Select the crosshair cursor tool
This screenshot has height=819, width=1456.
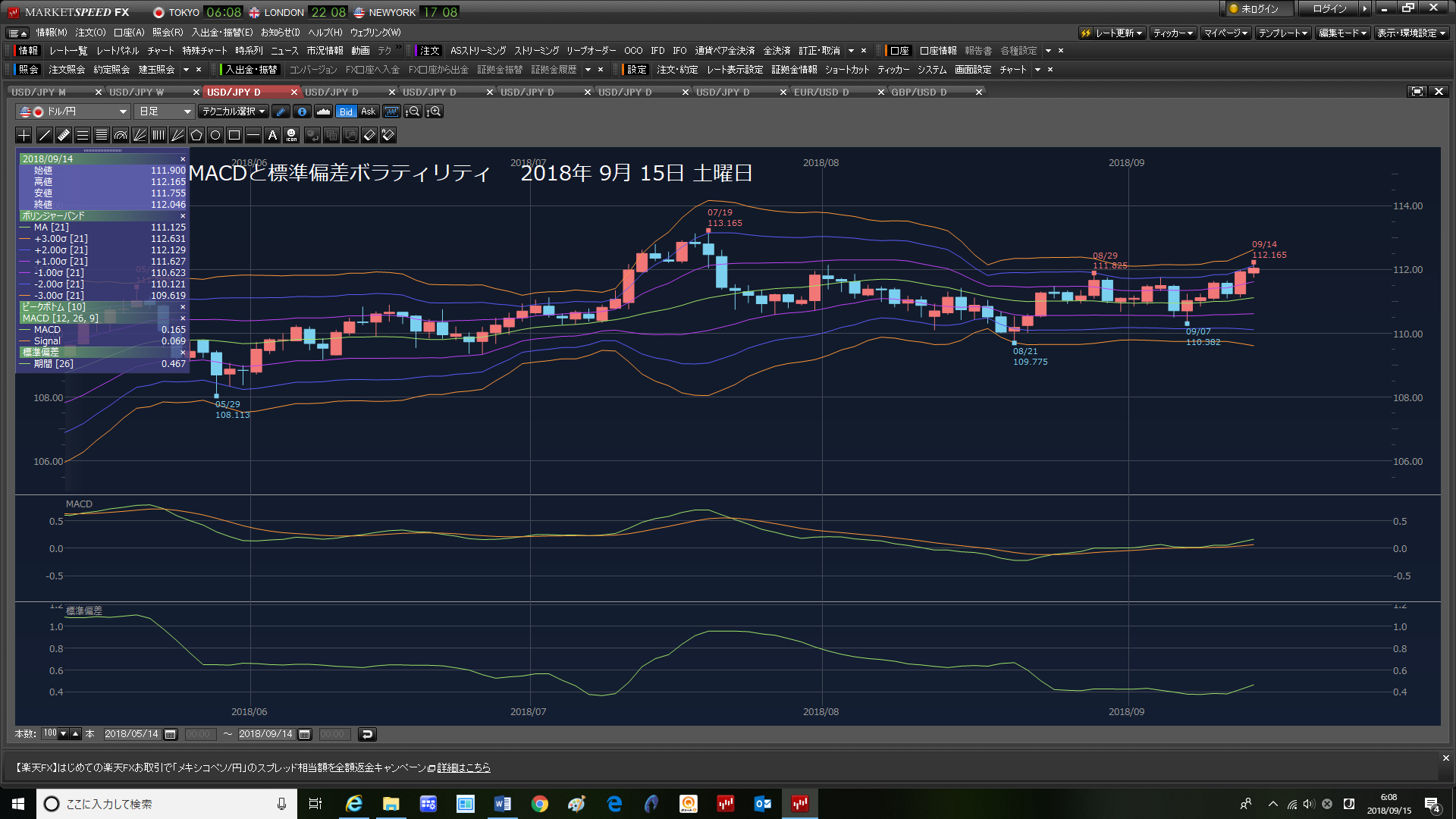(24, 135)
